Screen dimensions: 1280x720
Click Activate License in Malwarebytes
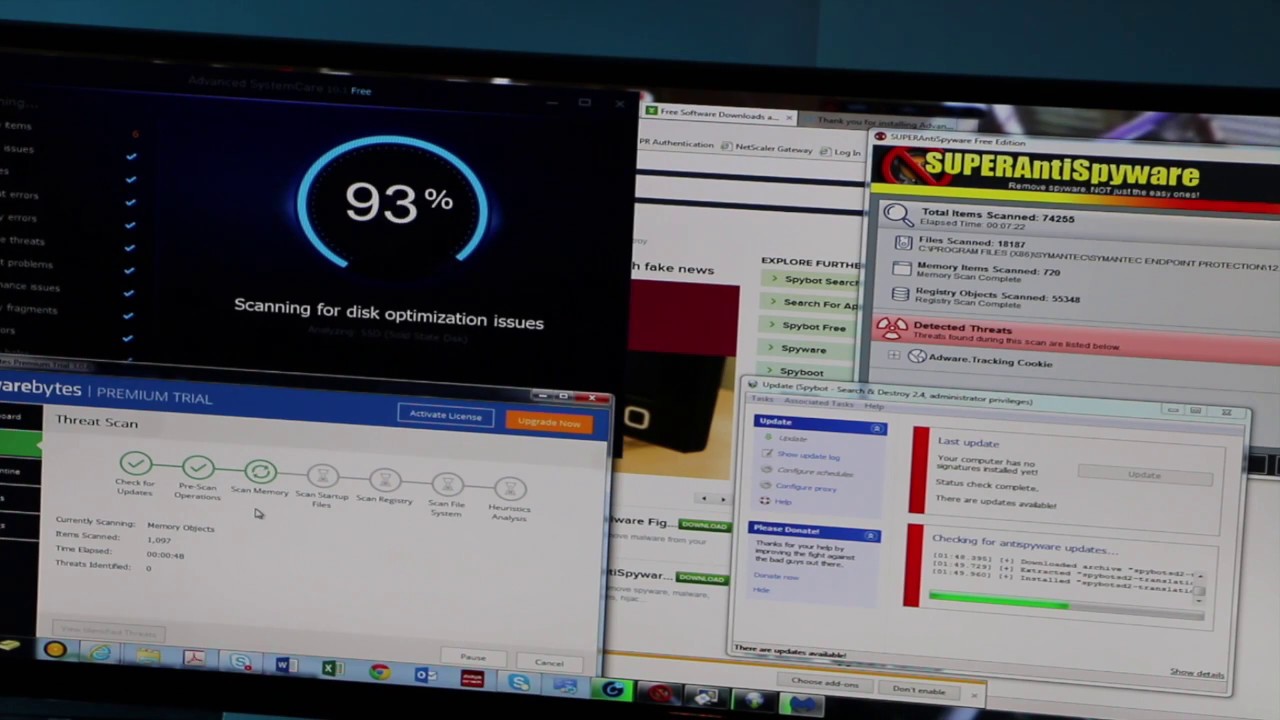[446, 415]
